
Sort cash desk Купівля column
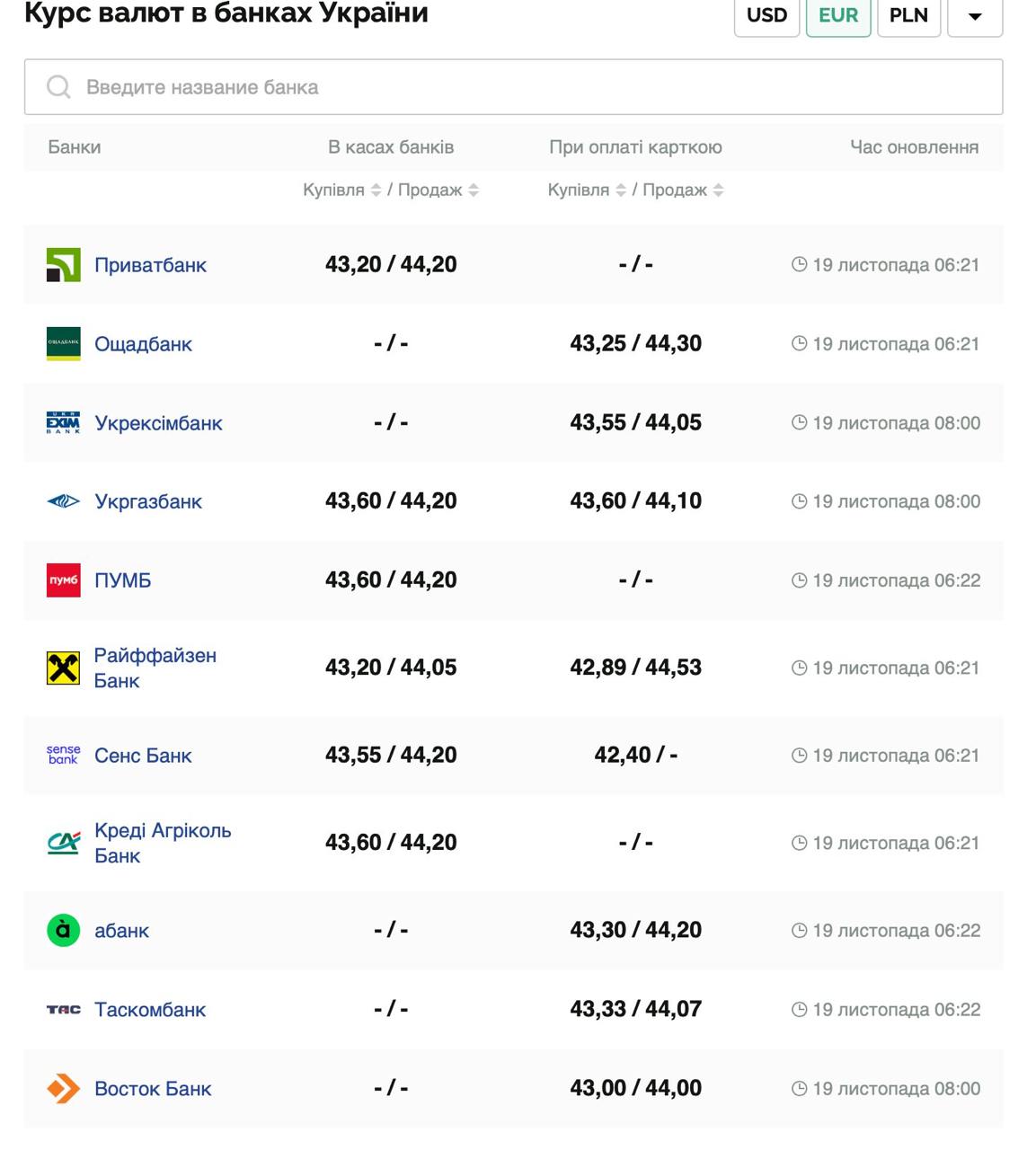(x=376, y=190)
